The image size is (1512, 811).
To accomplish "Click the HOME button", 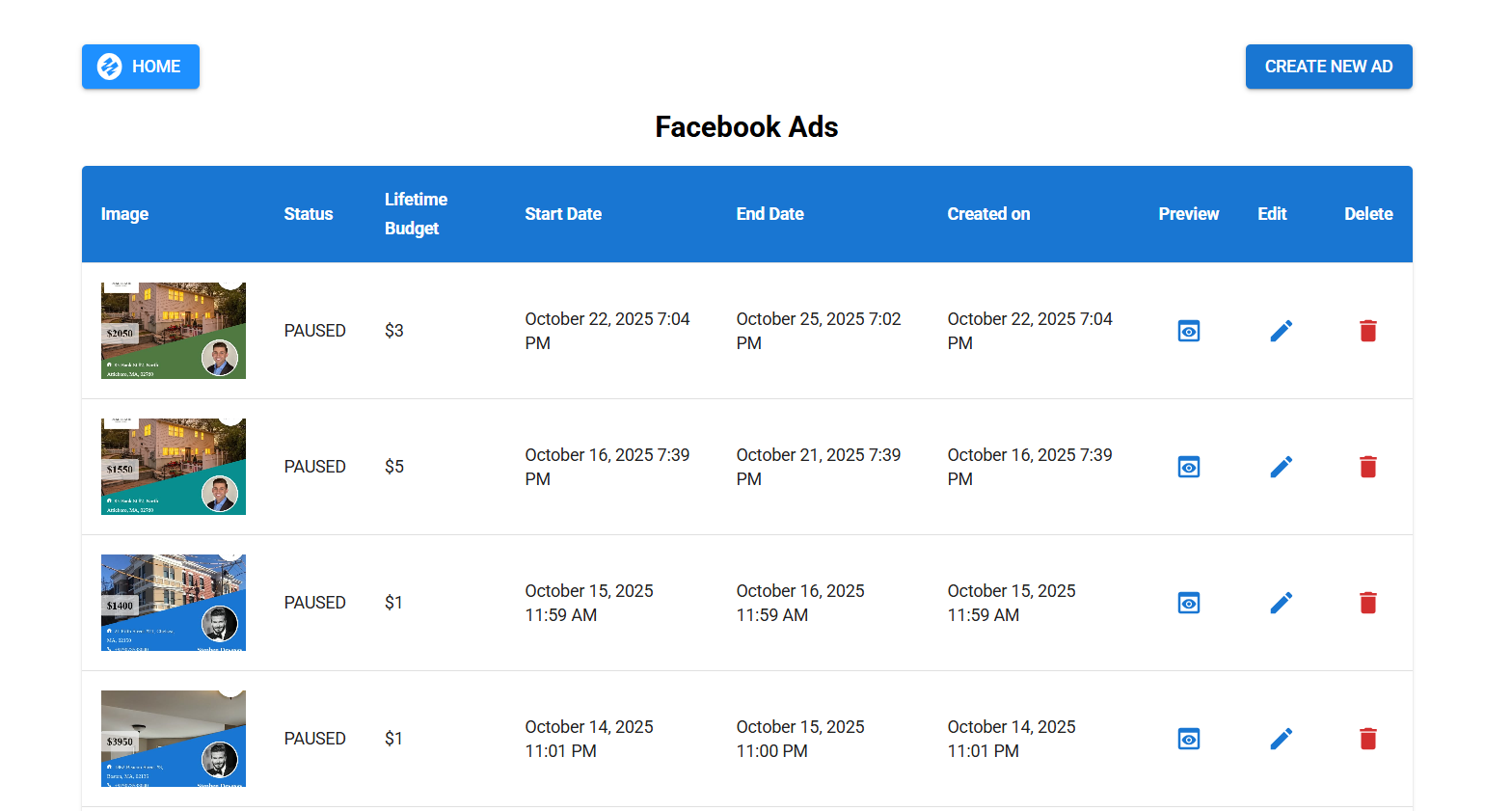I will (141, 67).
